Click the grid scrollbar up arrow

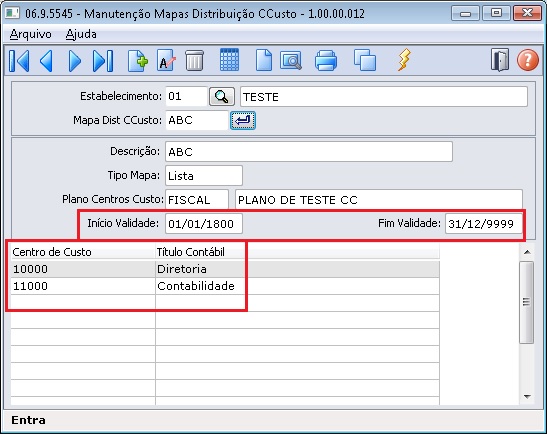click(x=527, y=252)
